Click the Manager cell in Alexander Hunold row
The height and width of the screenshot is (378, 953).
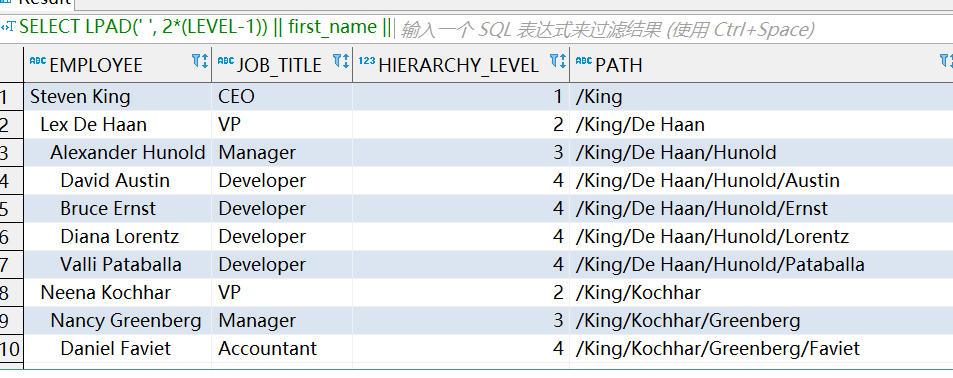pyautogui.click(x=282, y=153)
